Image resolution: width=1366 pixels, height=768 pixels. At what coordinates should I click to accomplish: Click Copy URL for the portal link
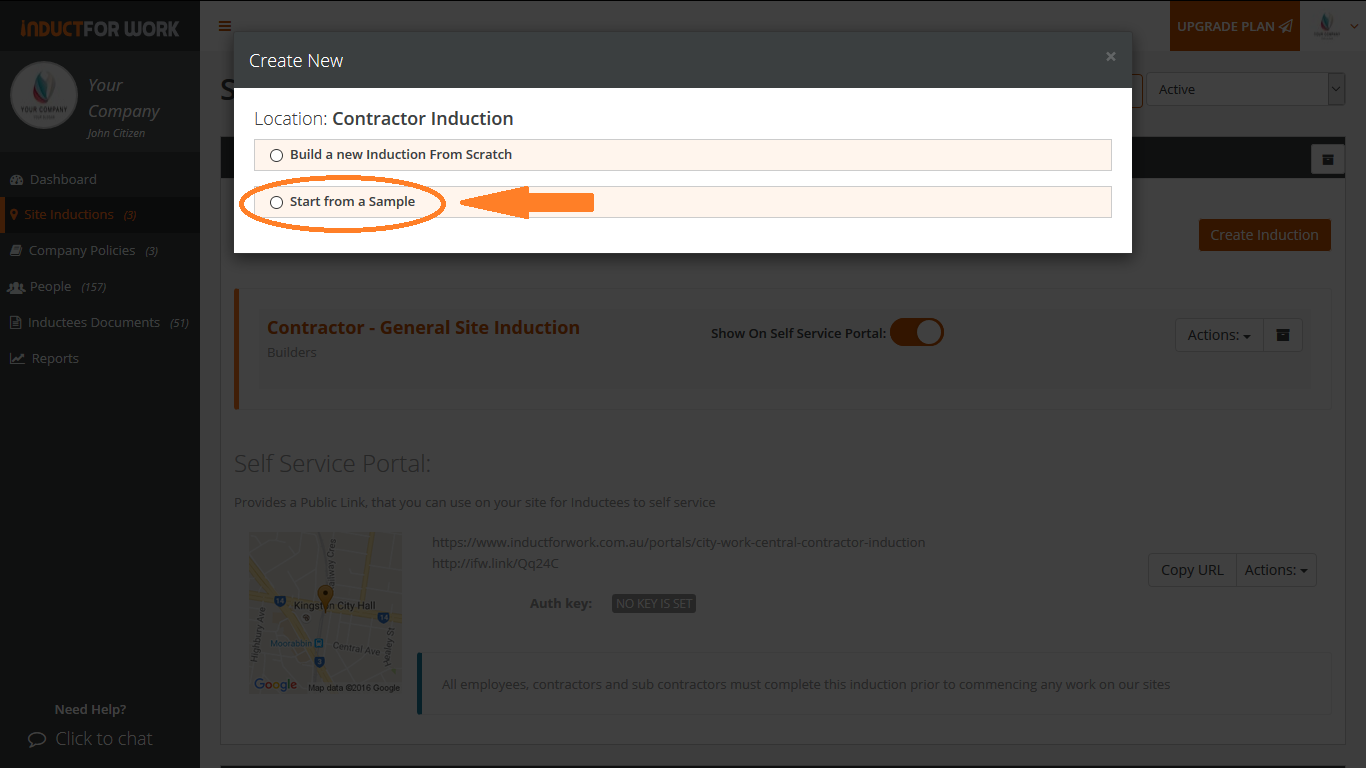(1191, 569)
